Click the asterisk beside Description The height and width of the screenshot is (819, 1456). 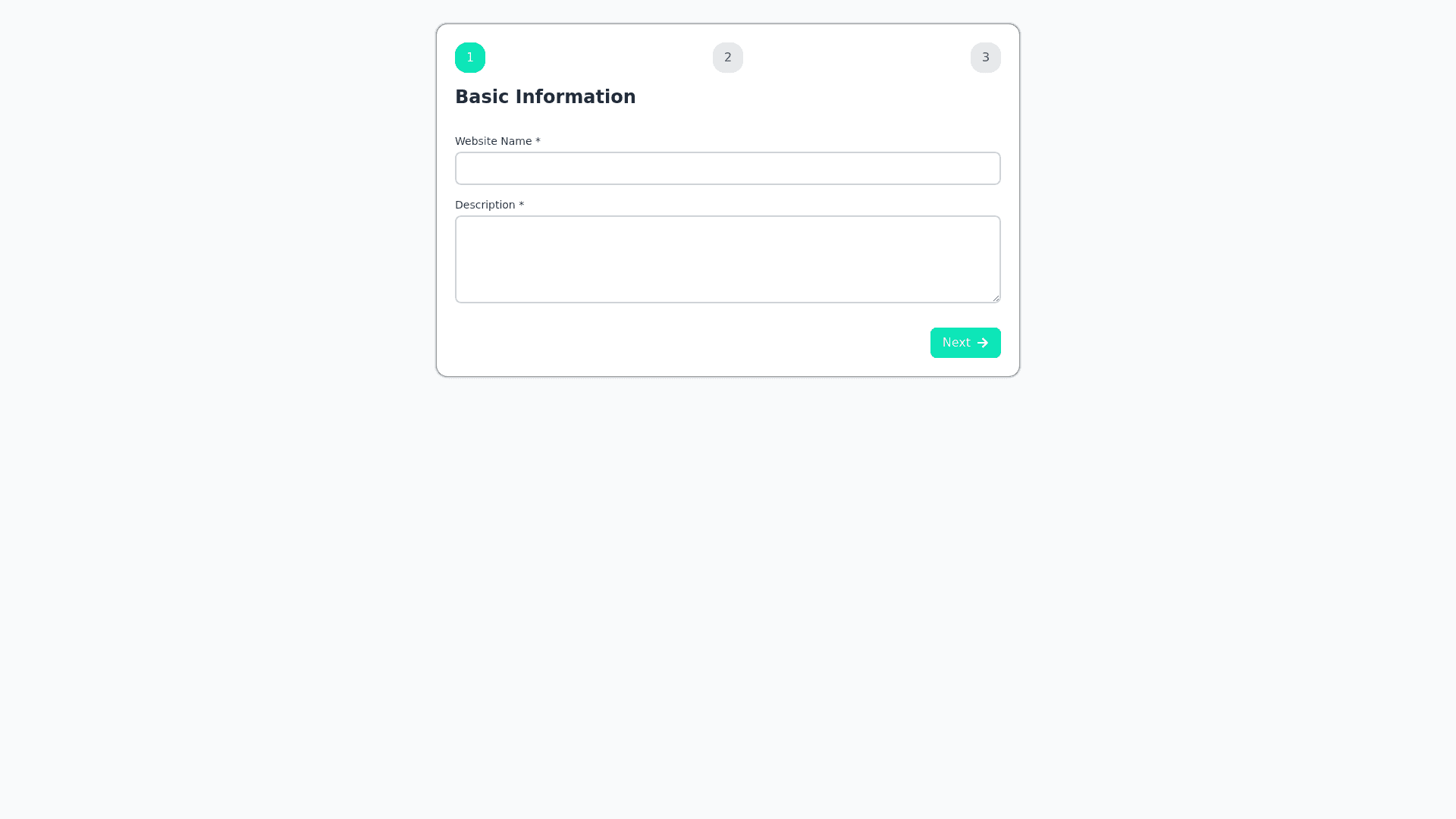[x=522, y=205]
